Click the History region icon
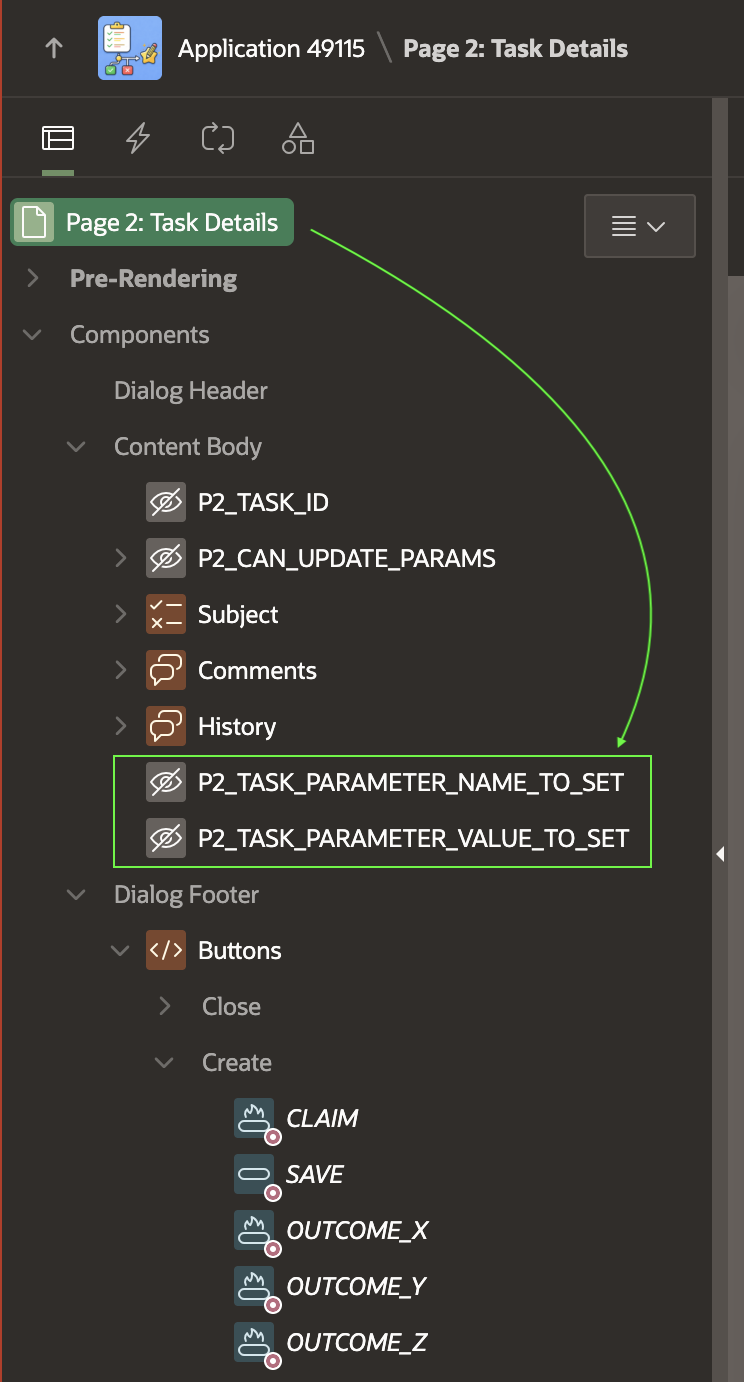 (166, 726)
